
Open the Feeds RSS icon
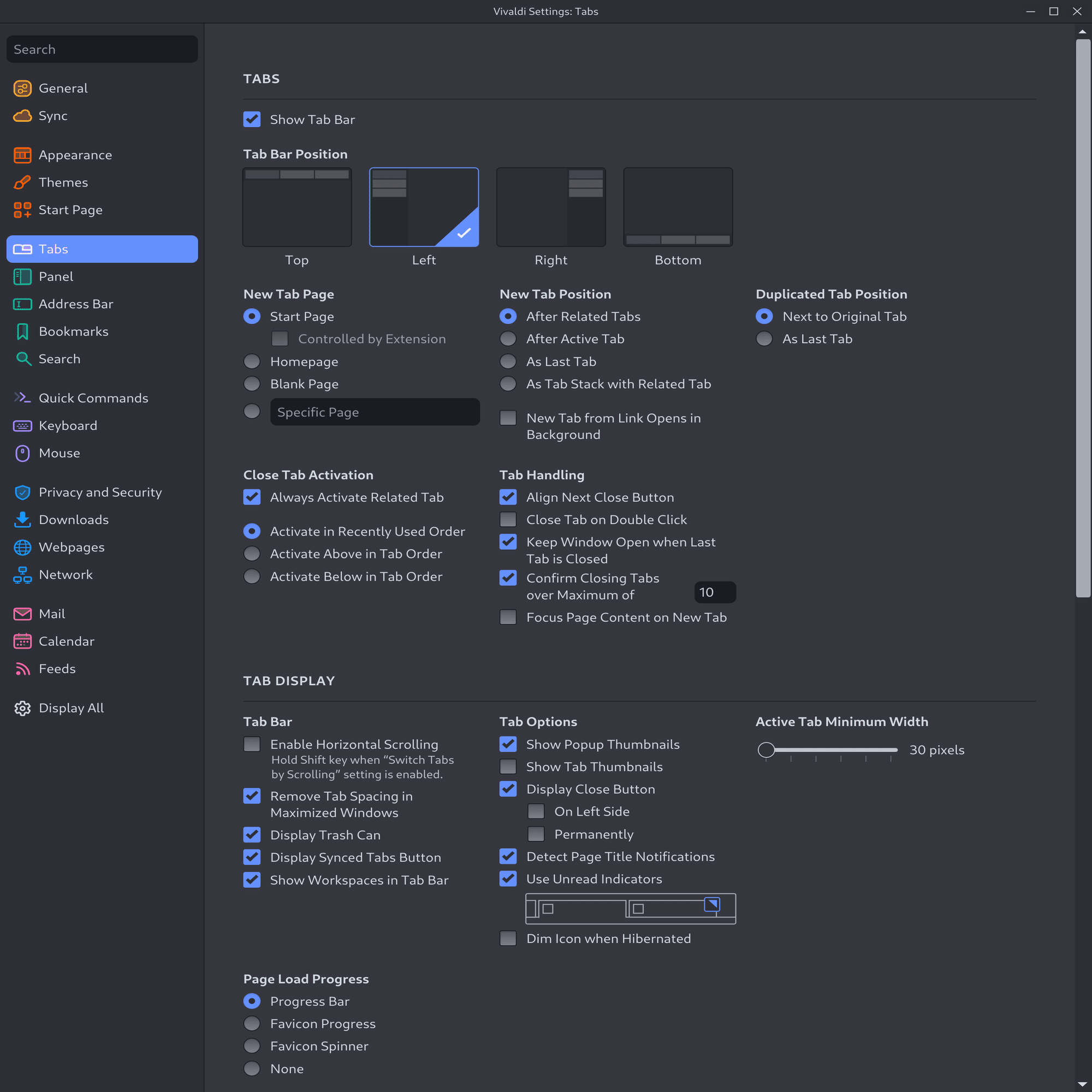pyautogui.click(x=22, y=669)
